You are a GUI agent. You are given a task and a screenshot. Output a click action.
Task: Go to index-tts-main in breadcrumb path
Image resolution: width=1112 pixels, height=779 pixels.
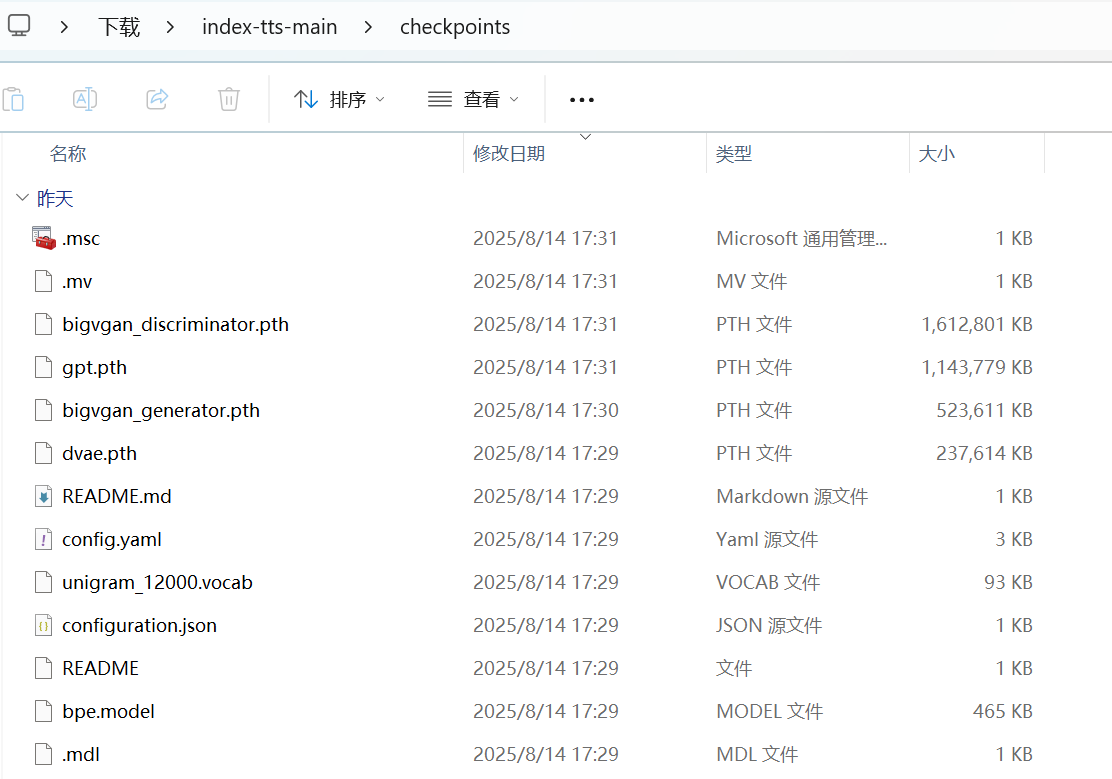point(269,27)
